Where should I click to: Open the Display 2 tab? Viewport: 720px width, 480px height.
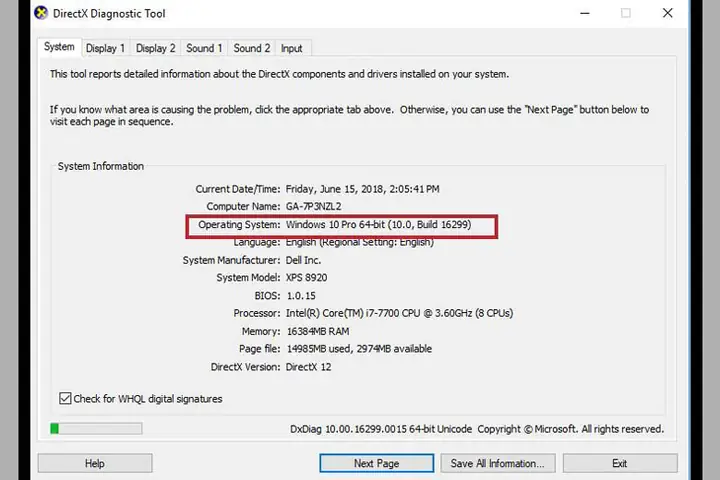click(156, 48)
